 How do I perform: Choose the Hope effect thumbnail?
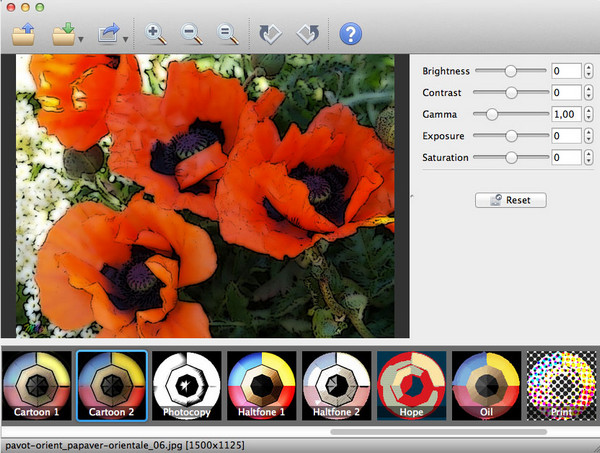411,385
